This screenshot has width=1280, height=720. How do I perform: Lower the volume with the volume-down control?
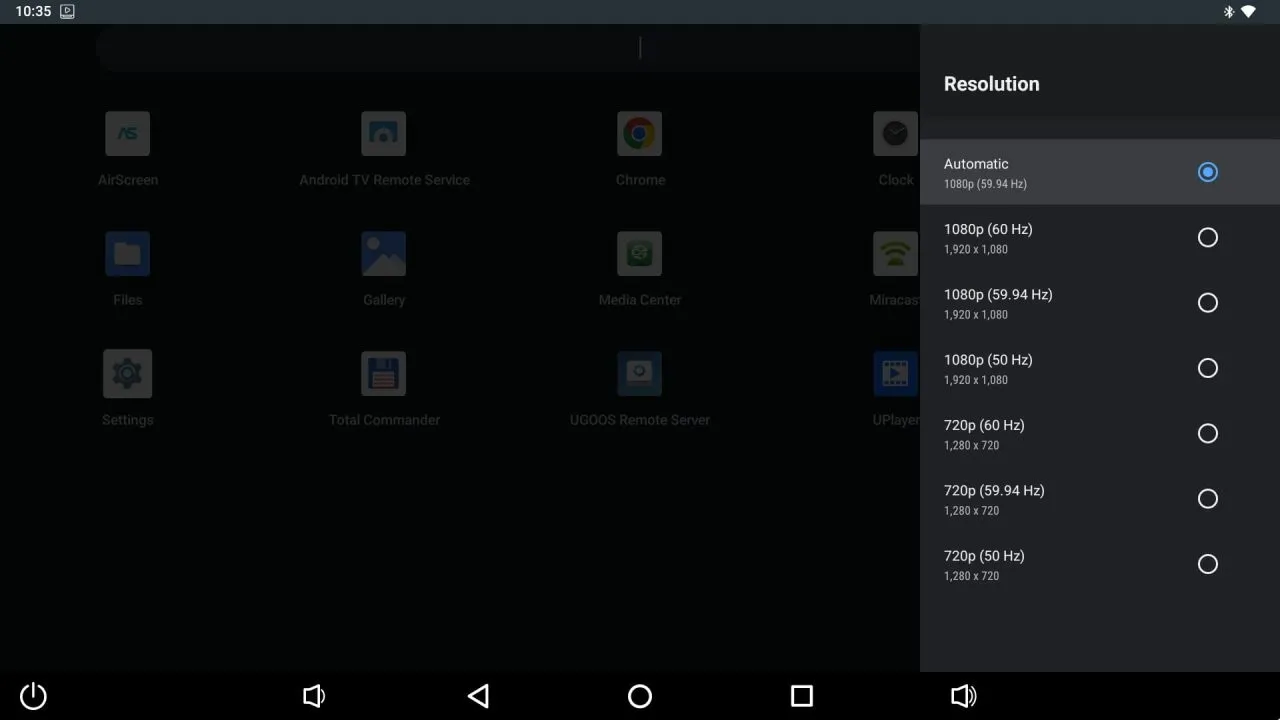(314, 696)
